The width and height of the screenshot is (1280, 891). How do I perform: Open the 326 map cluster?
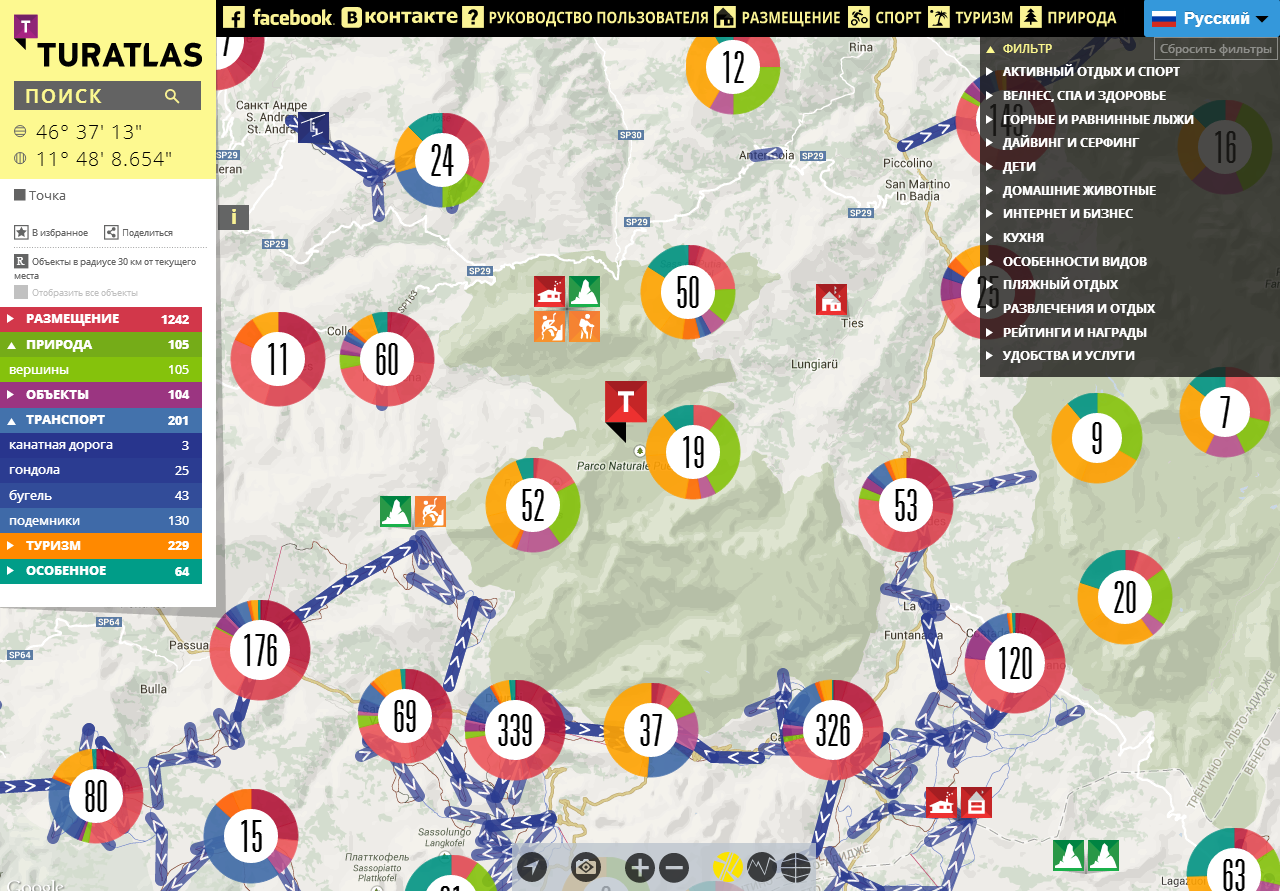coord(833,730)
